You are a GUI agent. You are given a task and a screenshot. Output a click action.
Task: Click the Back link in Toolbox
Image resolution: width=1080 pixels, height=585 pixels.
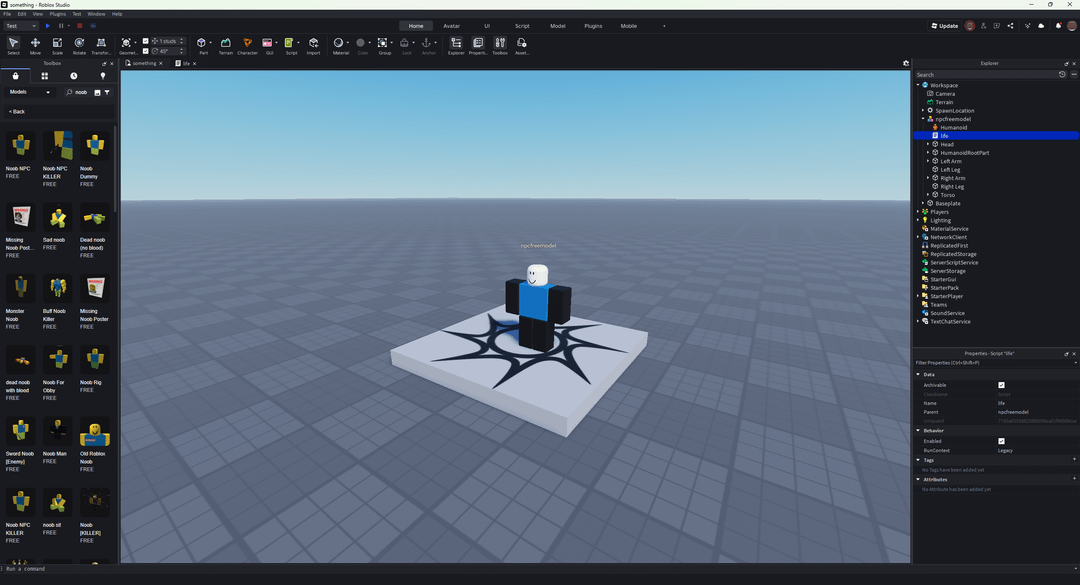[17, 111]
